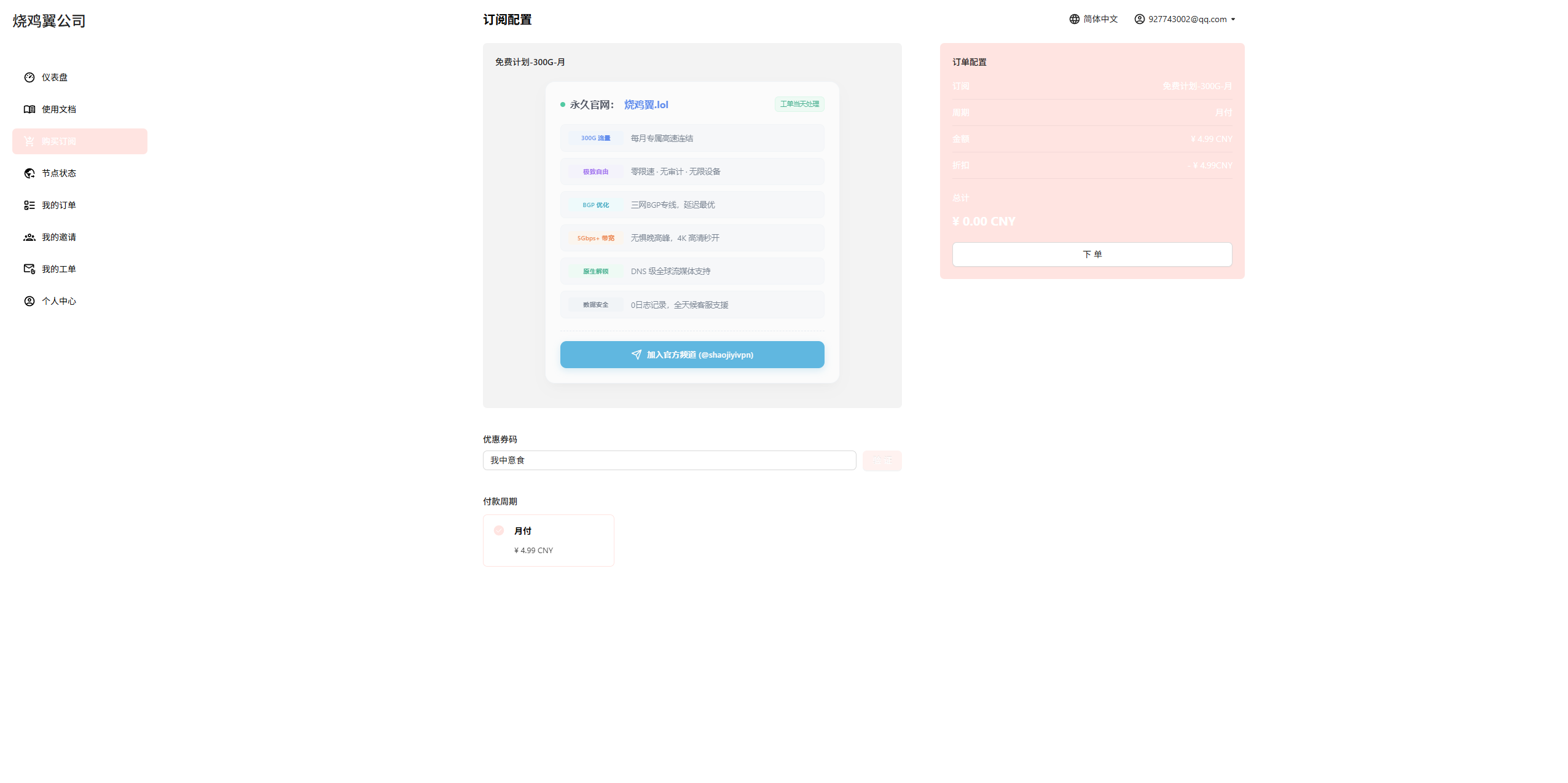Click the dashboard gauge icon
The image size is (1568, 783).
pos(29,77)
